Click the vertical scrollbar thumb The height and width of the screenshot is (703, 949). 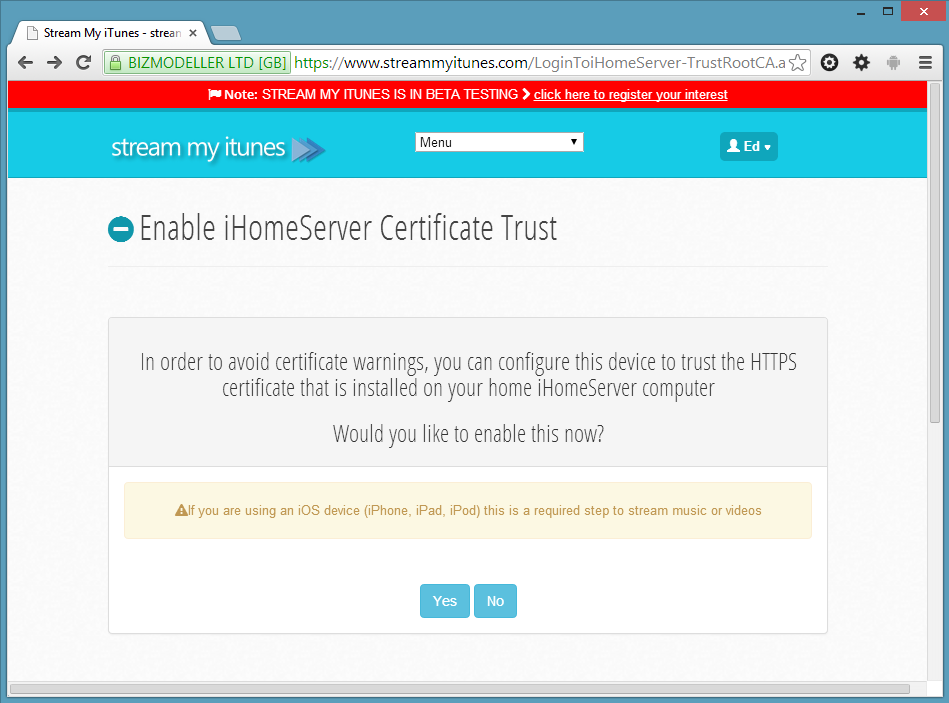934,254
